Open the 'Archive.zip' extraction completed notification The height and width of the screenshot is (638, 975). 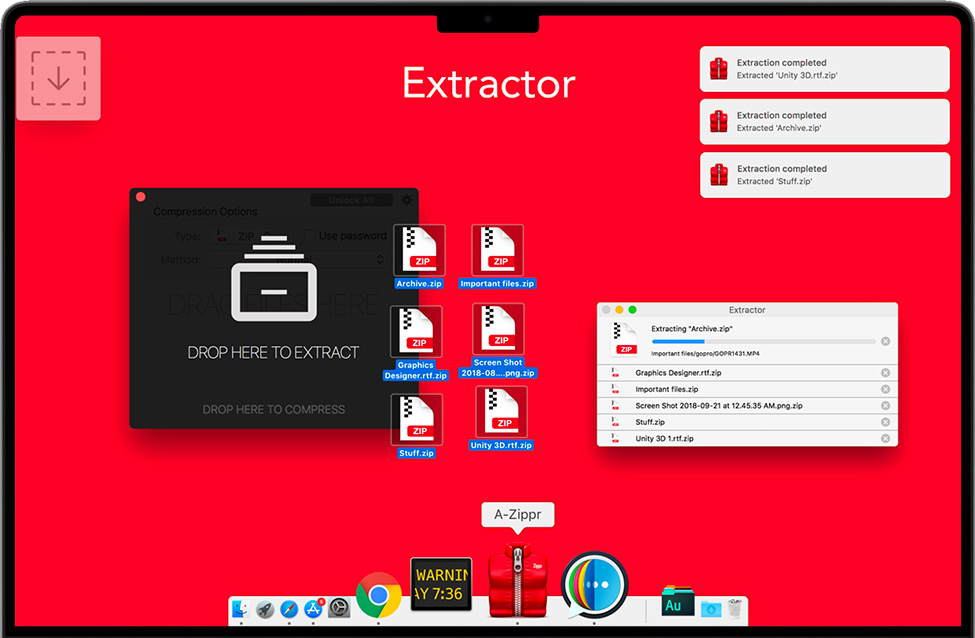pyautogui.click(x=824, y=121)
